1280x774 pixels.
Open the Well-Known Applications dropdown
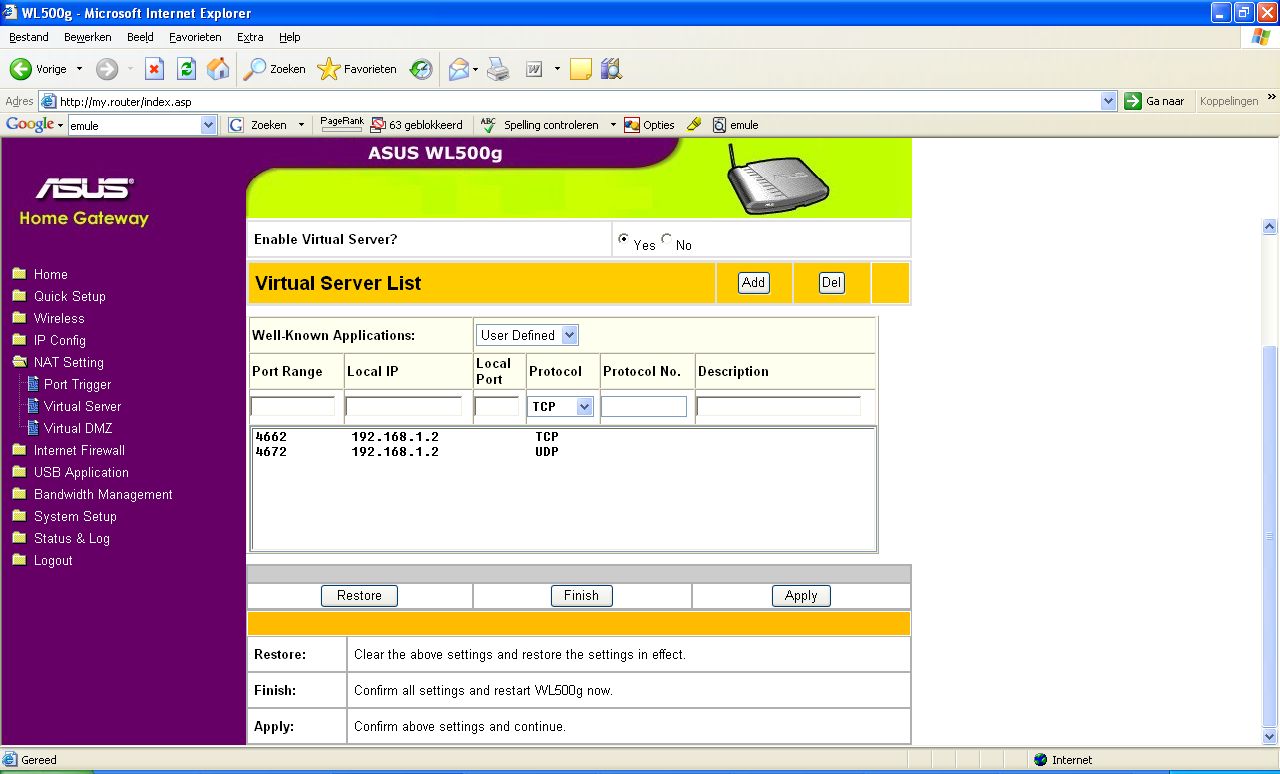(527, 335)
